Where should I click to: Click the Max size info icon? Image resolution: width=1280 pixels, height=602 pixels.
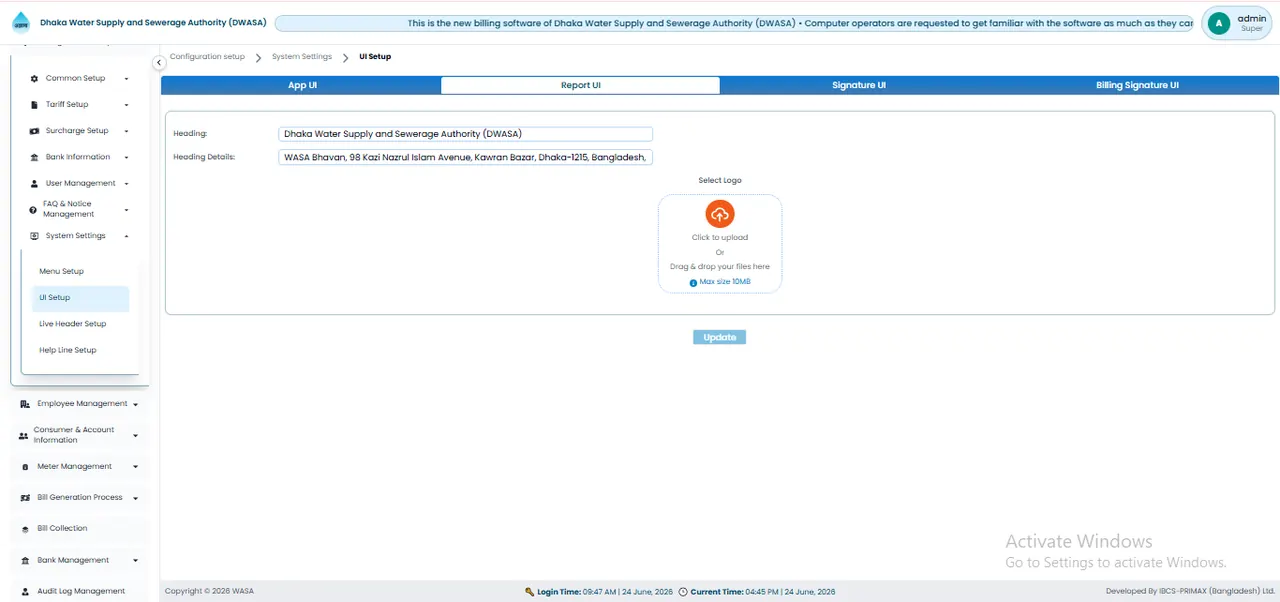click(693, 283)
